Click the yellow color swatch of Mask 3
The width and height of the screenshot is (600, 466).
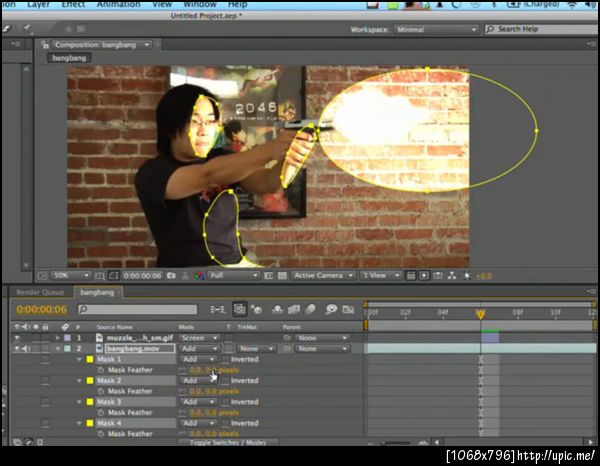pos(90,402)
